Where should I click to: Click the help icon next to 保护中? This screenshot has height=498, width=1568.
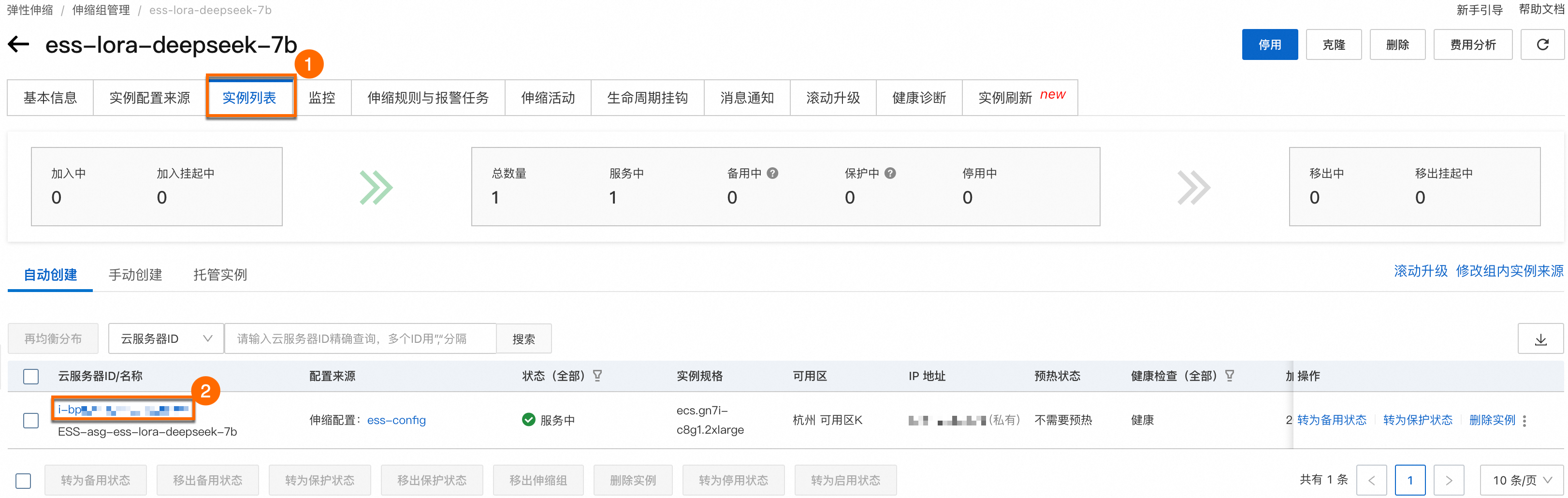(x=890, y=174)
